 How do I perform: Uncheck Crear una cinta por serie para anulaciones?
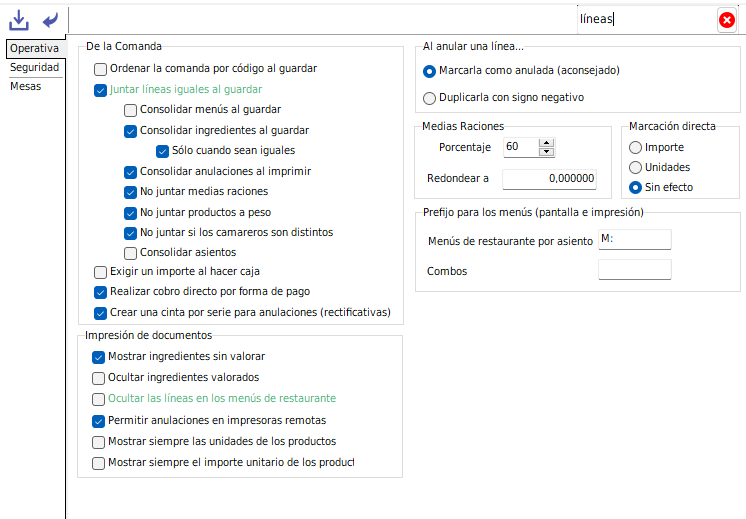pyautogui.click(x=100, y=313)
